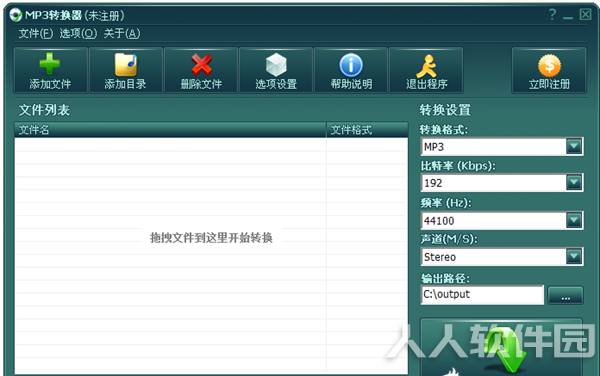Click the 文件格式 column header
Screen dimensions: 600x376
point(367,130)
